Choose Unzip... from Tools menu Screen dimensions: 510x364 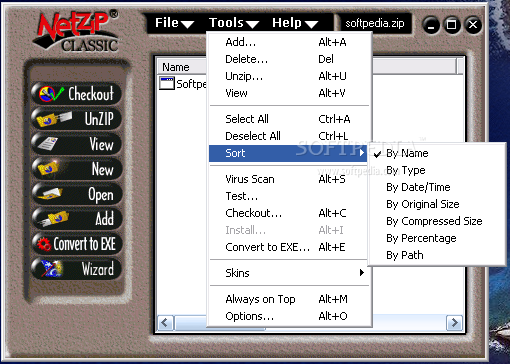pos(289,76)
